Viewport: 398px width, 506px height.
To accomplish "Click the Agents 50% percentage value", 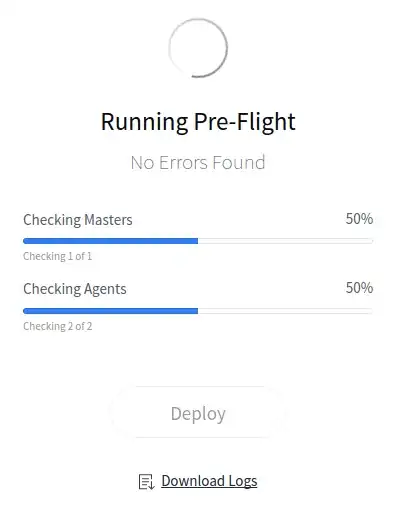I will (359, 288).
